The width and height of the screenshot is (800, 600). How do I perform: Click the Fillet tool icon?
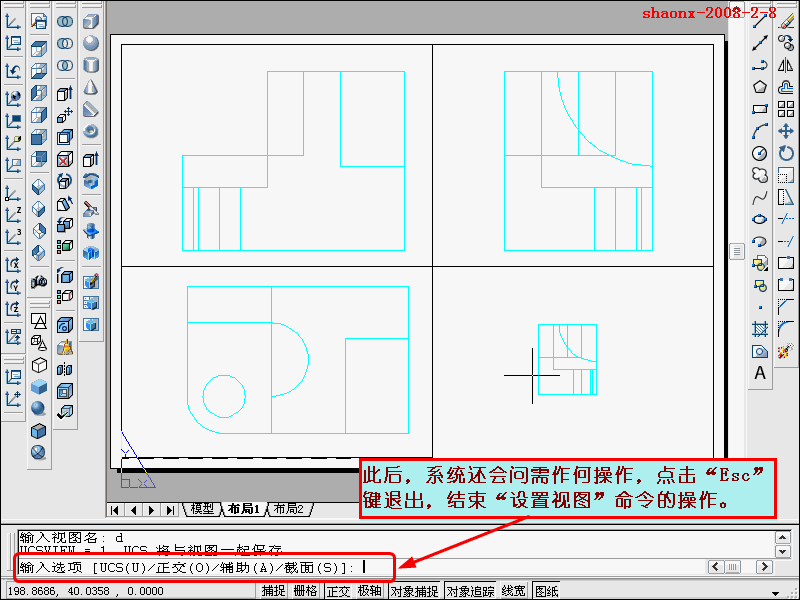786,329
